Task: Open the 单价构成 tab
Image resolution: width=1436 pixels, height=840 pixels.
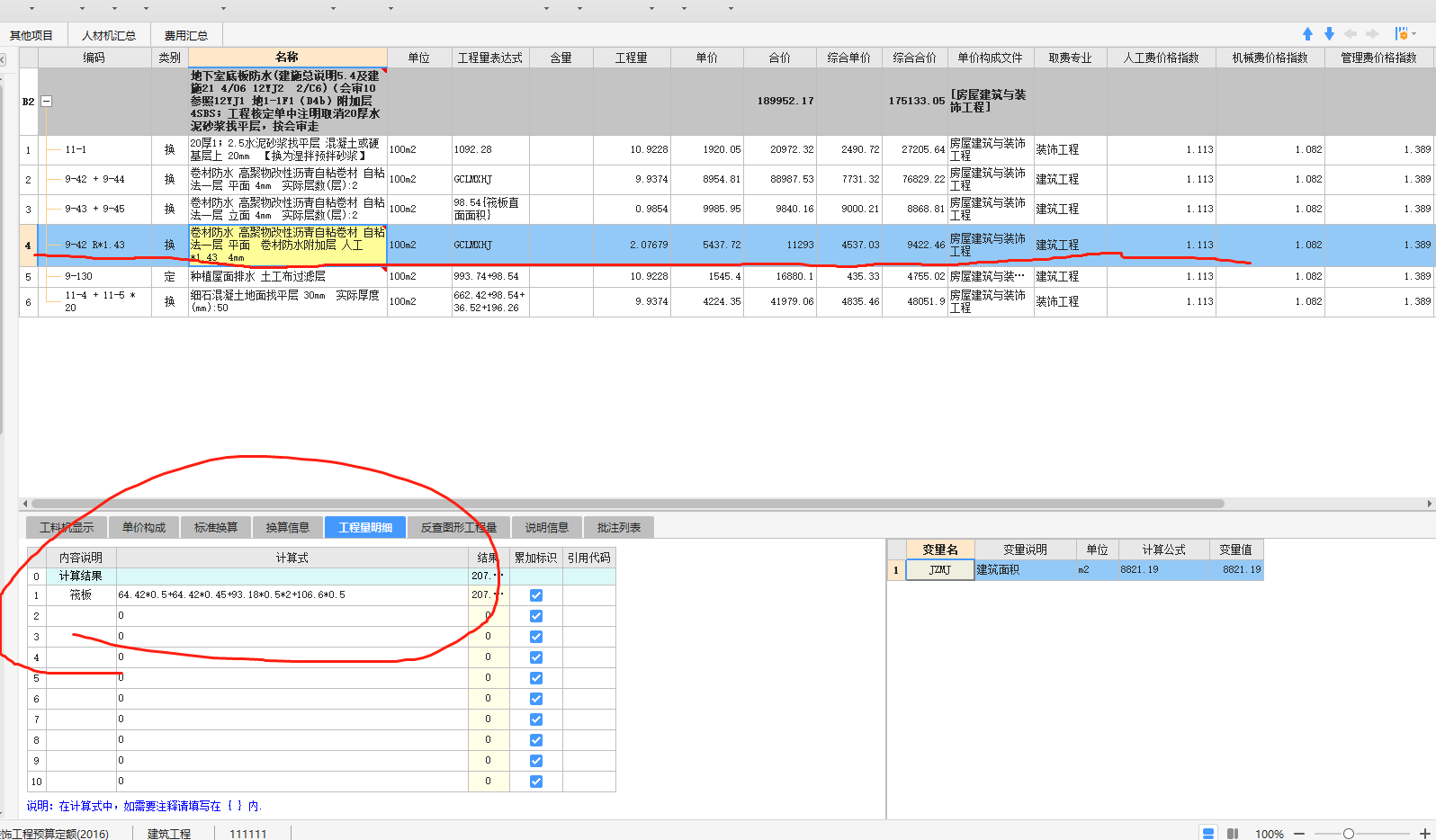Action: click(144, 527)
